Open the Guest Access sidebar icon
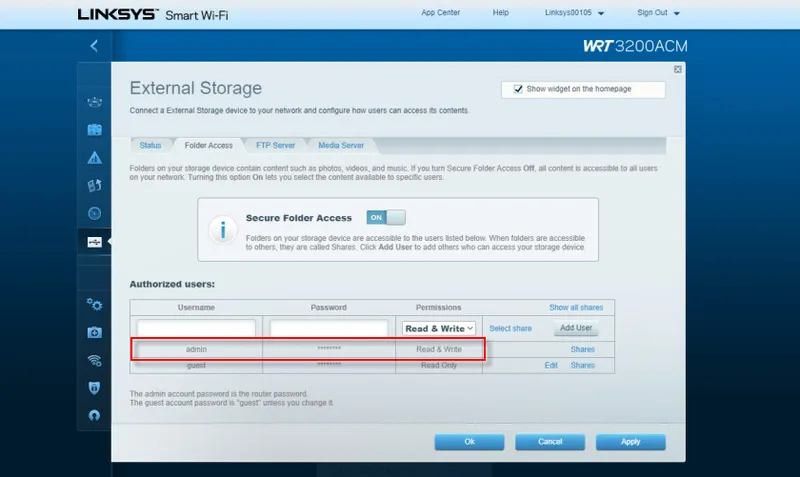Image resolution: width=800 pixels, height=477 pixels. 94,130
